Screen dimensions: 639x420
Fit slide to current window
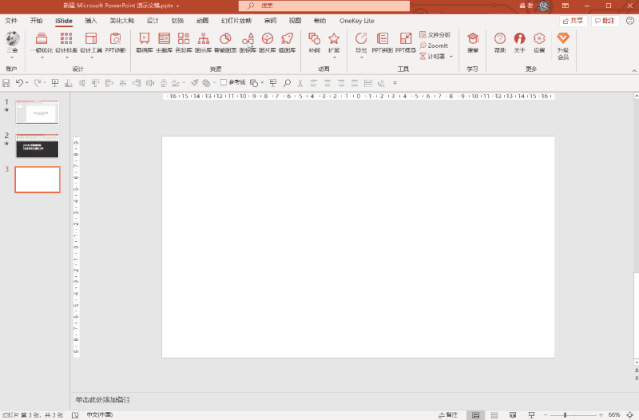point(630,415)
